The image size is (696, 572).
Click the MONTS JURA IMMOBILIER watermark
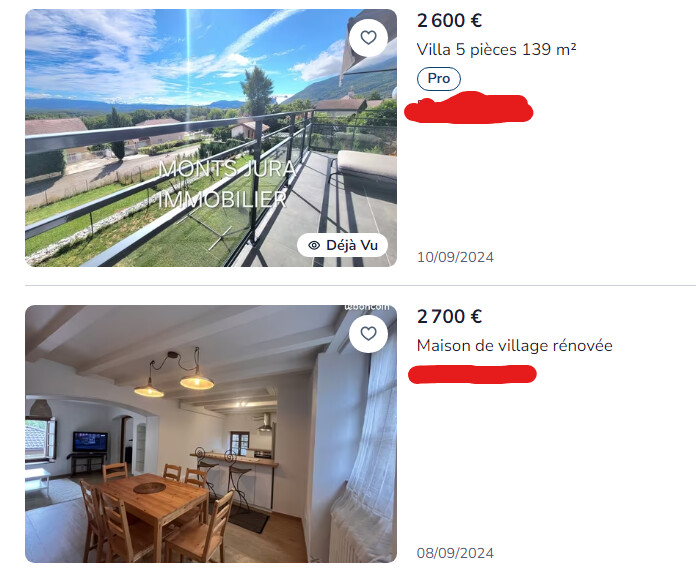click(x=227, y=184)
